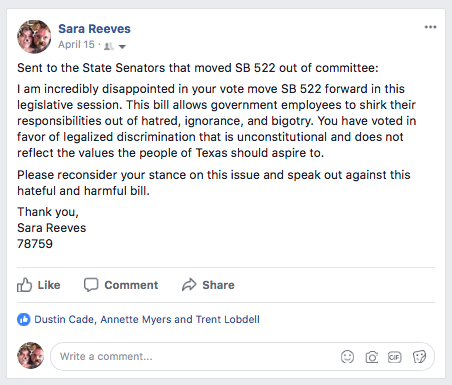Click the friends audience icon
This screenshot has width=452, height=385.
pos(109,46)
